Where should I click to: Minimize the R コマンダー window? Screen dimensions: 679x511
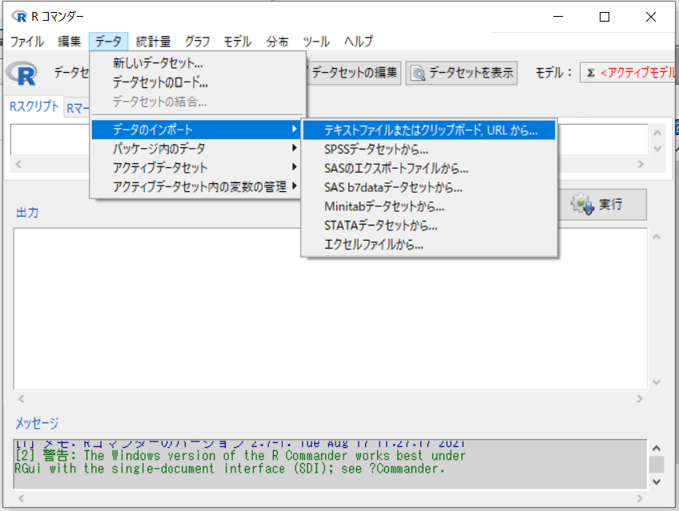point(558,17)
